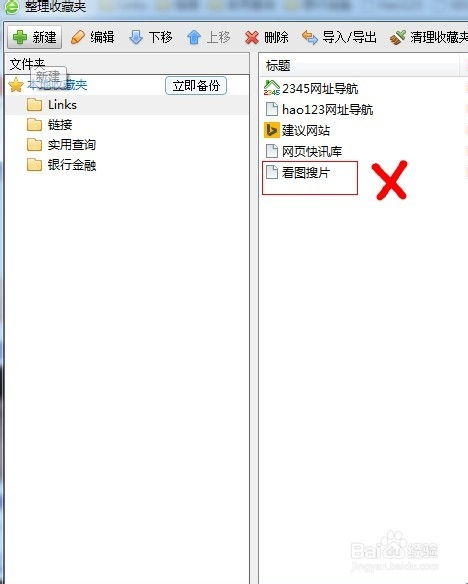
Task: Click the red X 删除 delete icon
Action: tap(252, 37)
